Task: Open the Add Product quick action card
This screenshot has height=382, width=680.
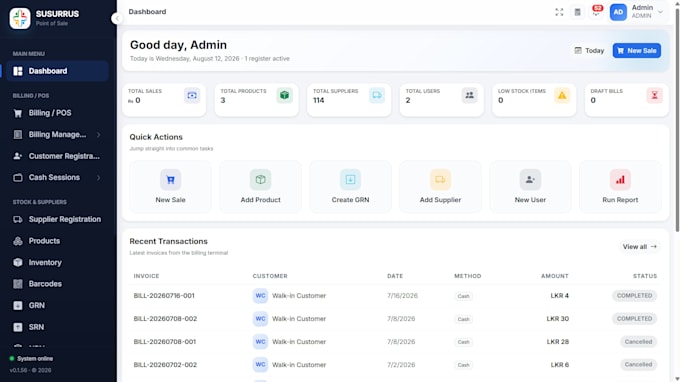Action: coord(260,187)
